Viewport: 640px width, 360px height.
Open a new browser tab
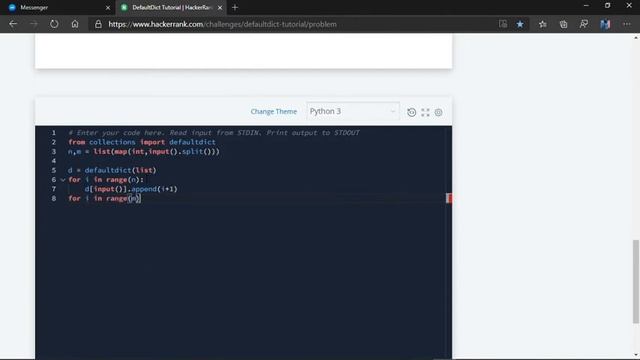coord(235,7)
